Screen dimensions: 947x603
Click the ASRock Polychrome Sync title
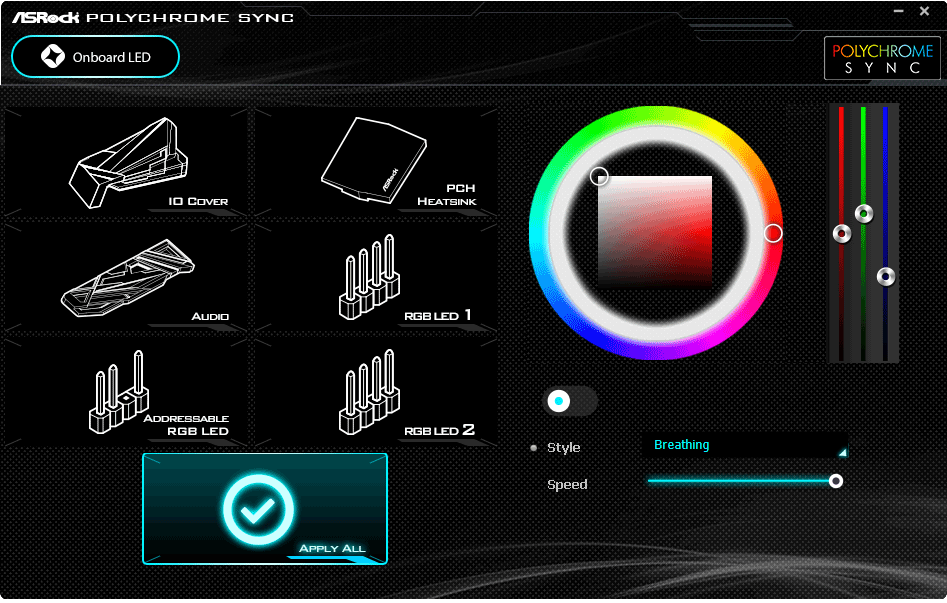[x=153, y=18]
